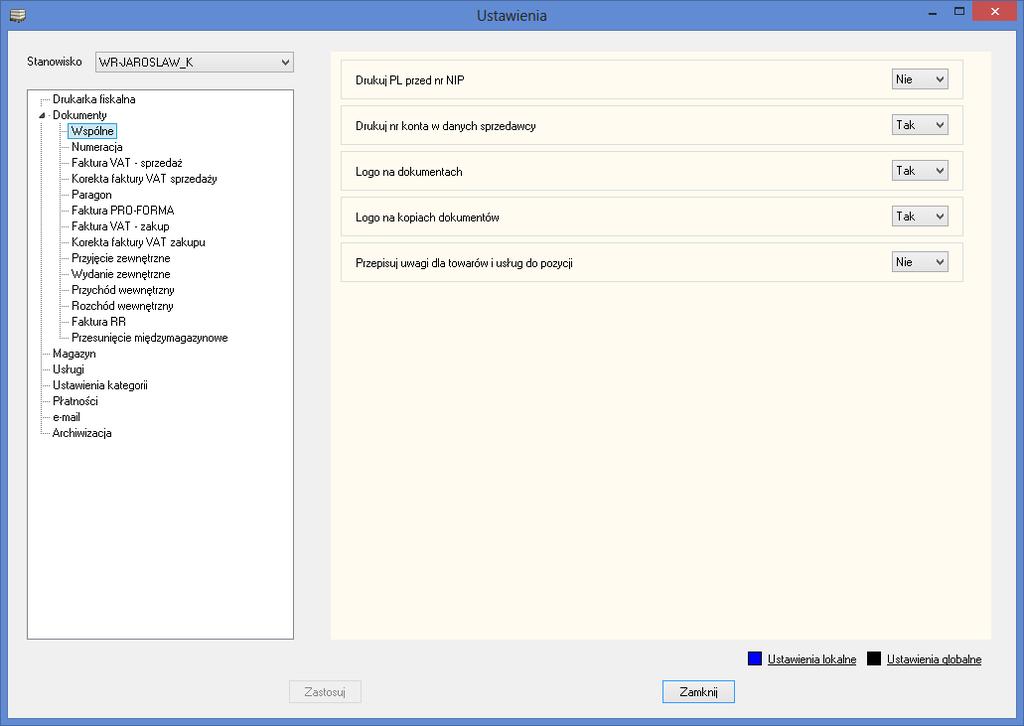Click the blue local settings swatch
Image resolution: width=1024 pixels, height=726 pixels.
[755, 658]
